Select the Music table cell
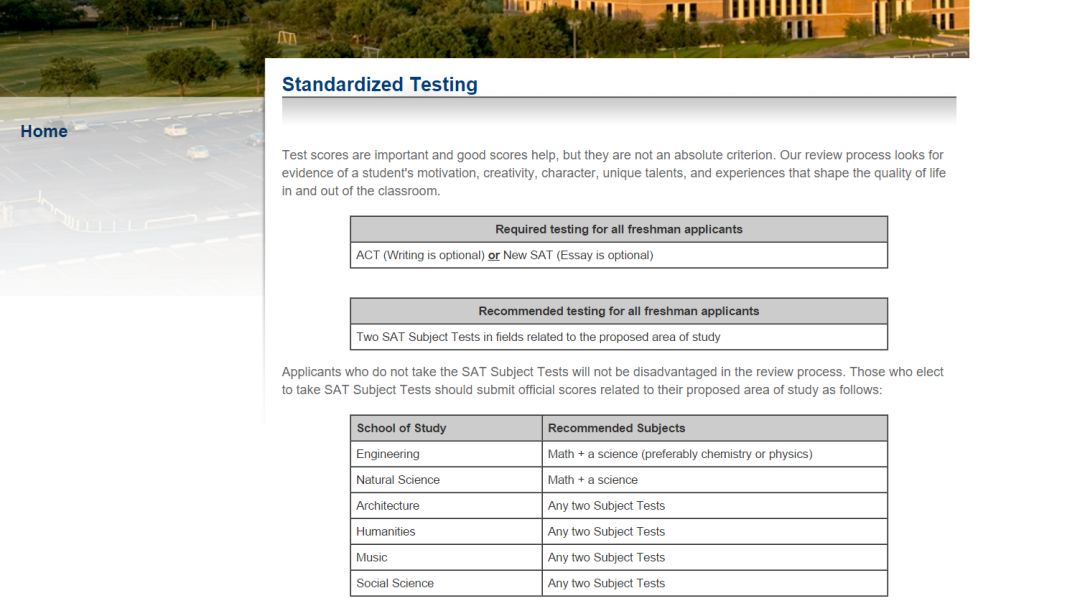 (x=446, y=557)
